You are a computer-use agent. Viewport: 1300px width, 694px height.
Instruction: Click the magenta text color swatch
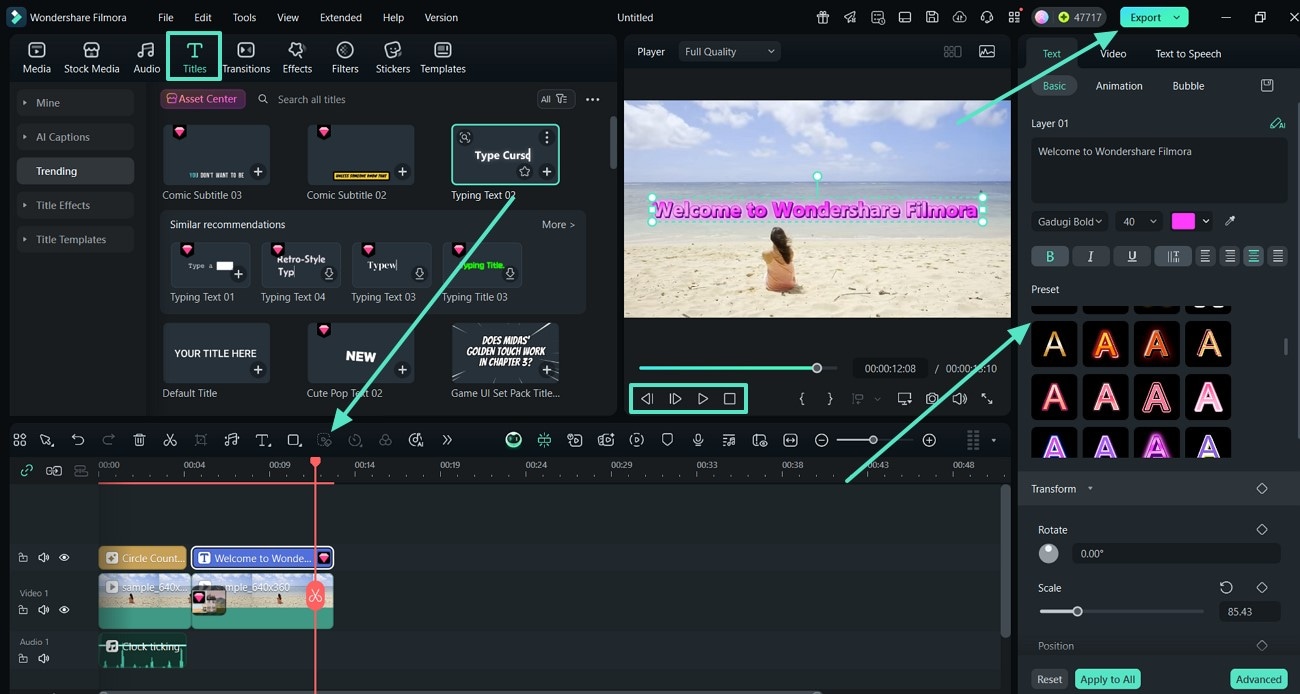(1183, 221)
